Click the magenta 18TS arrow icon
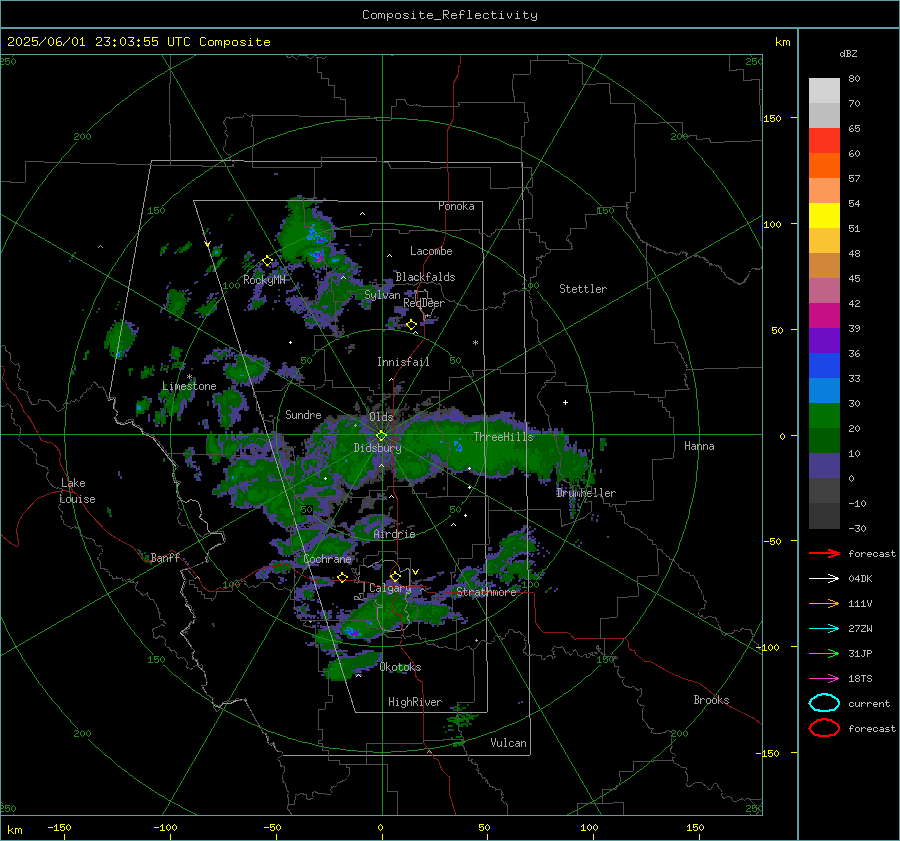 pyautogui.click(x=824, y=679)
